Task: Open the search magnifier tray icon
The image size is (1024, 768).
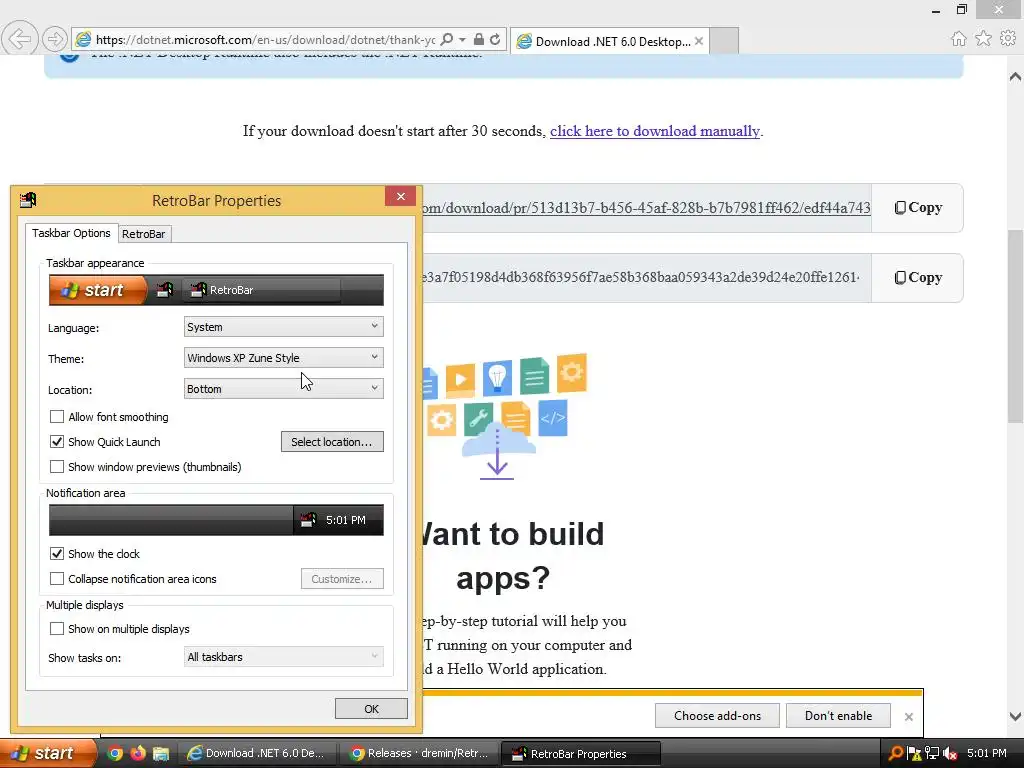Action: (x=896, y=753)
